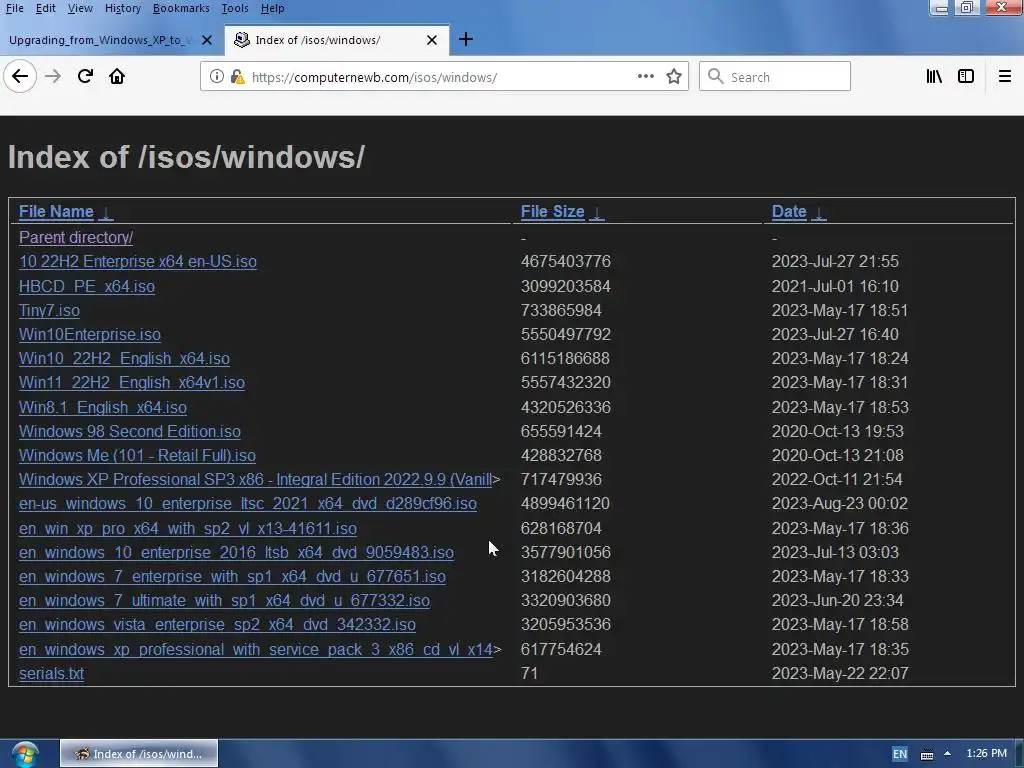1024x768 pixels.
Task: Click the 1:26 PM taskbar clock
Action: coord(986,753)
